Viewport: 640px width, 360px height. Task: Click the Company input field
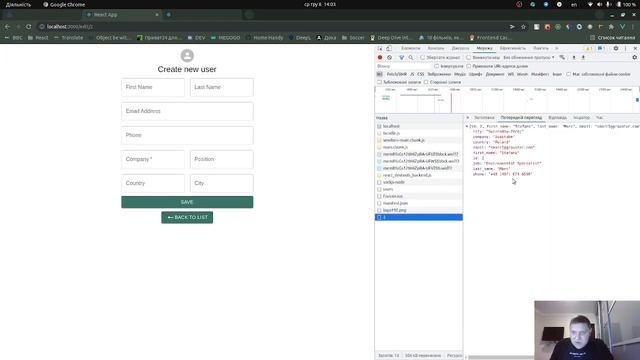153,160
